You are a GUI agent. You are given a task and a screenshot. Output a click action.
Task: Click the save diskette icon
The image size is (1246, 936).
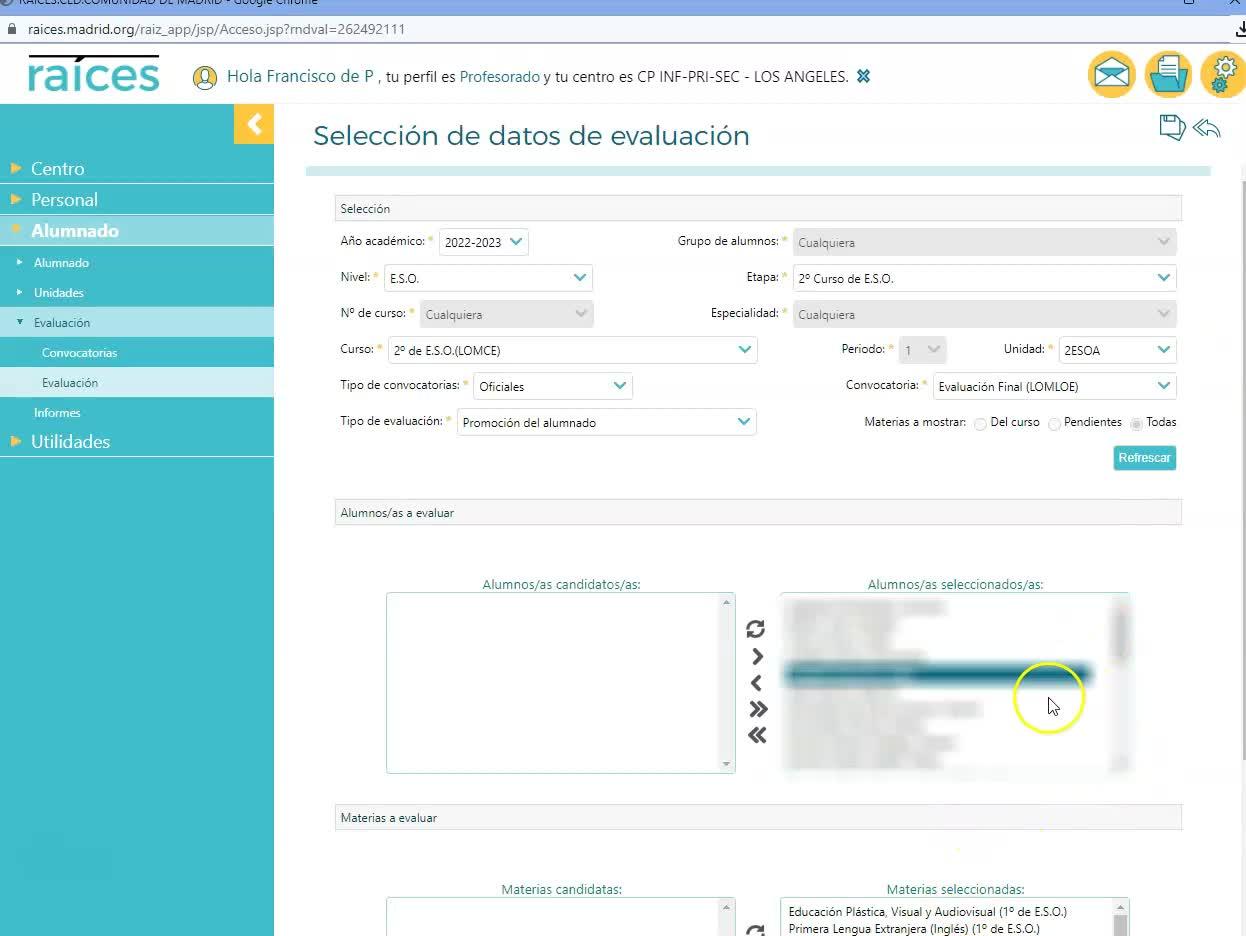click(x=1171, y=128)
